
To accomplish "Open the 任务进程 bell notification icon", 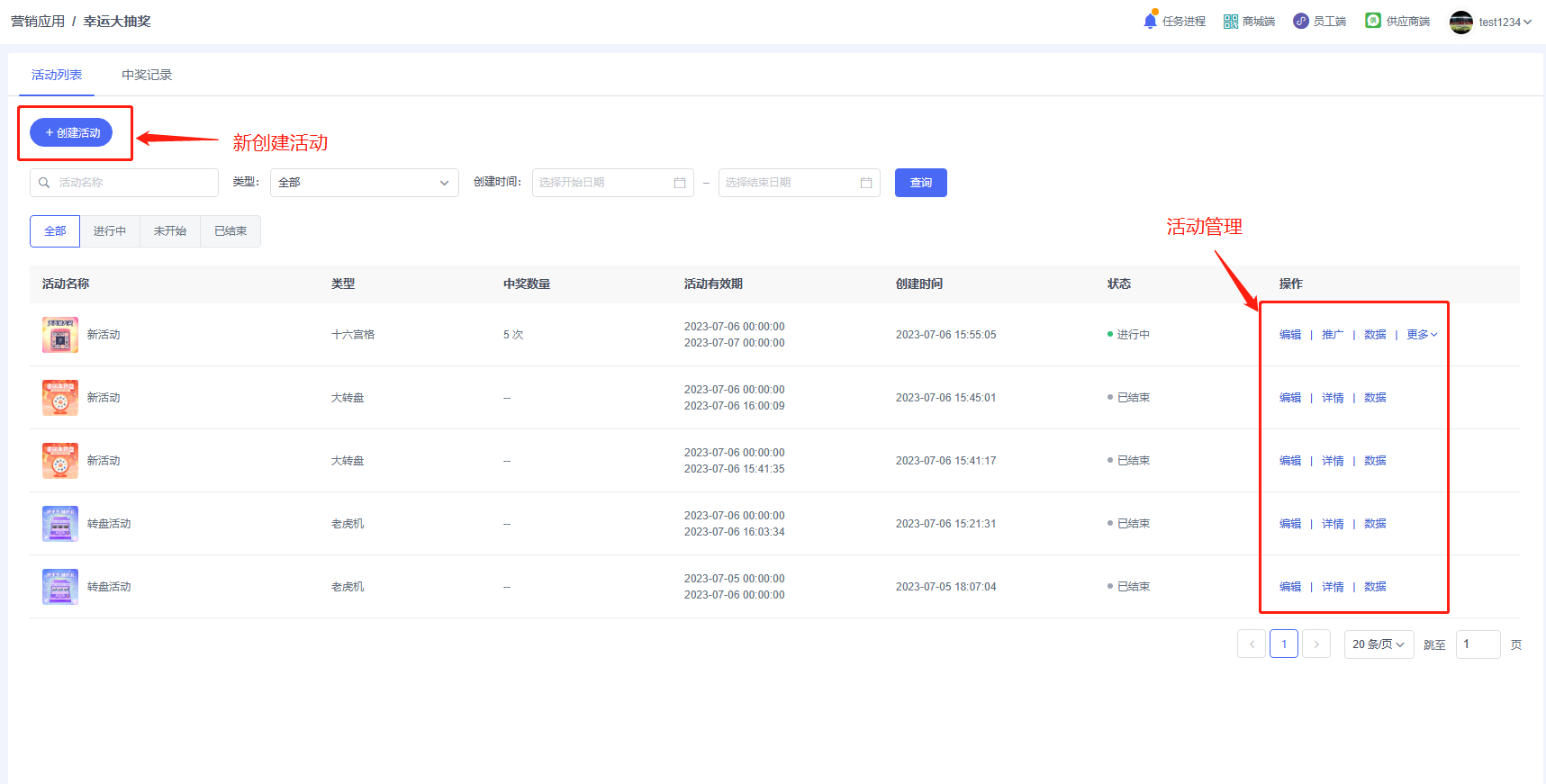I will tap(1150, 21).
